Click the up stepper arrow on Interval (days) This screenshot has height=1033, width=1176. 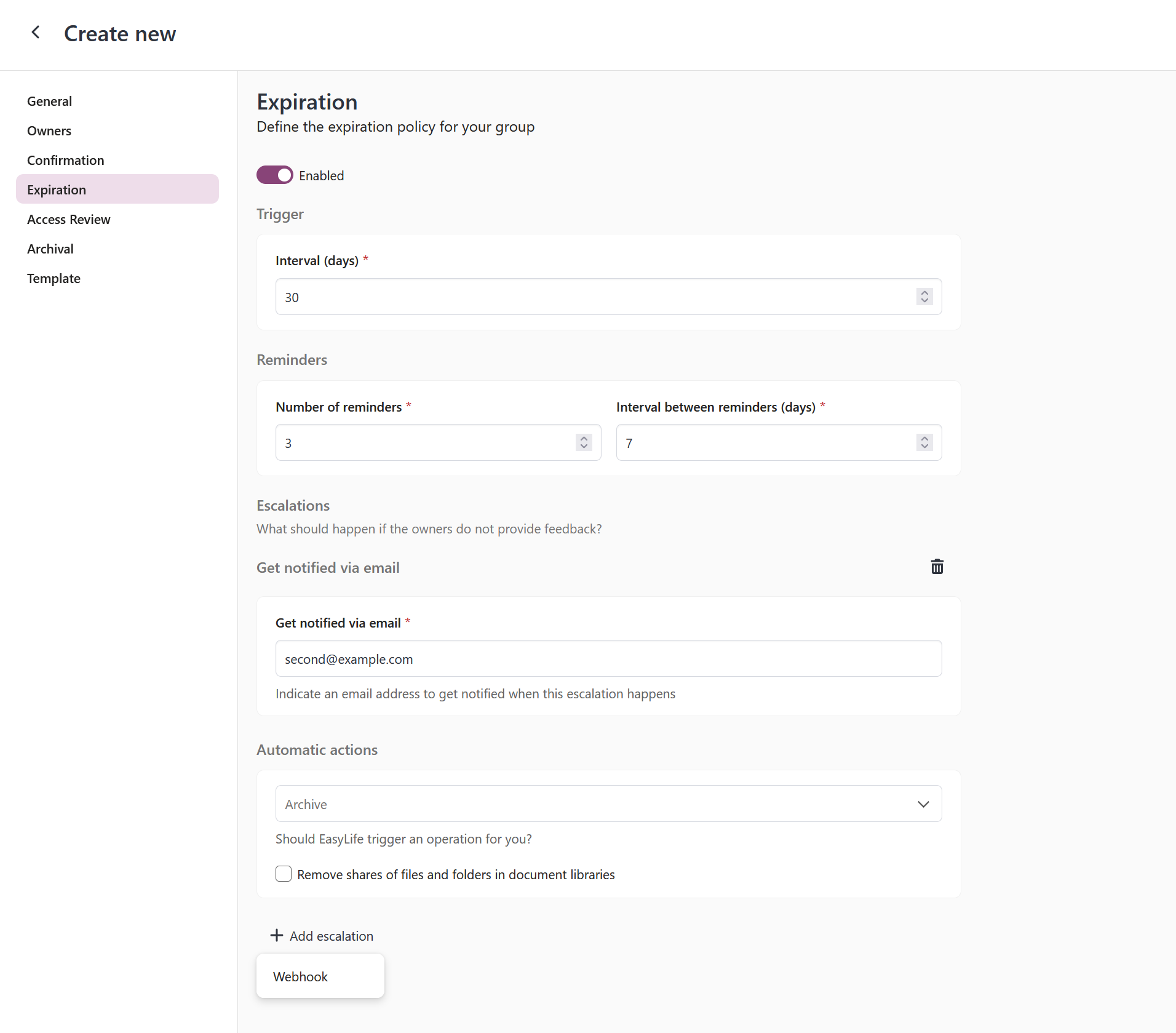click(x=924, y=293)
